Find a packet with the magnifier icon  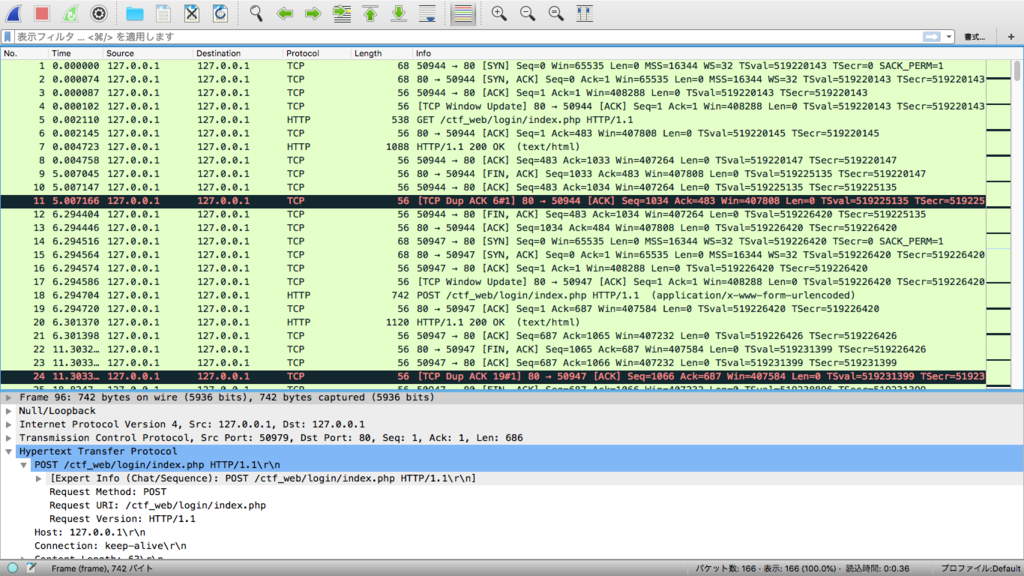pyautogui.click(x=256, y=13)
